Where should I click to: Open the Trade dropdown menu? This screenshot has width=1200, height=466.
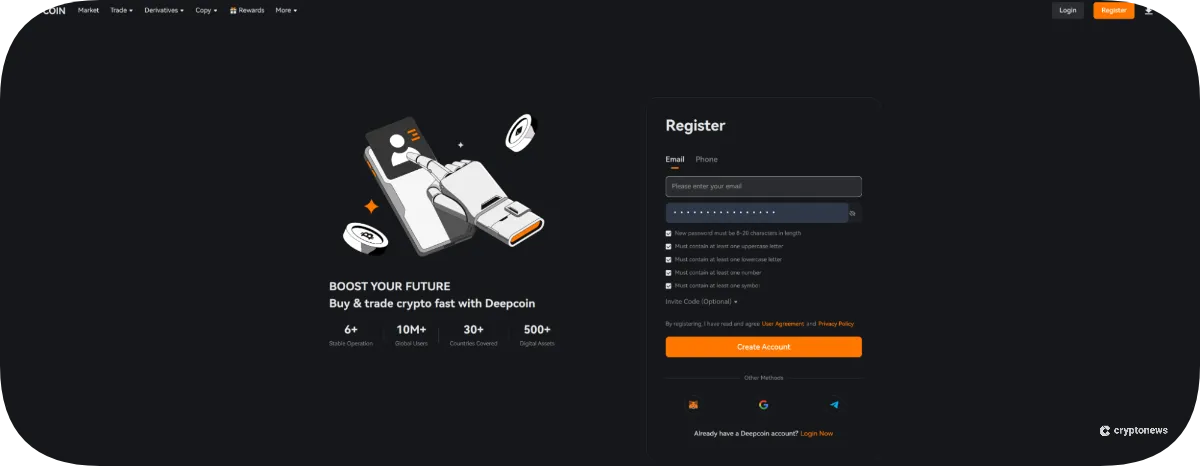tap(121, 10)
